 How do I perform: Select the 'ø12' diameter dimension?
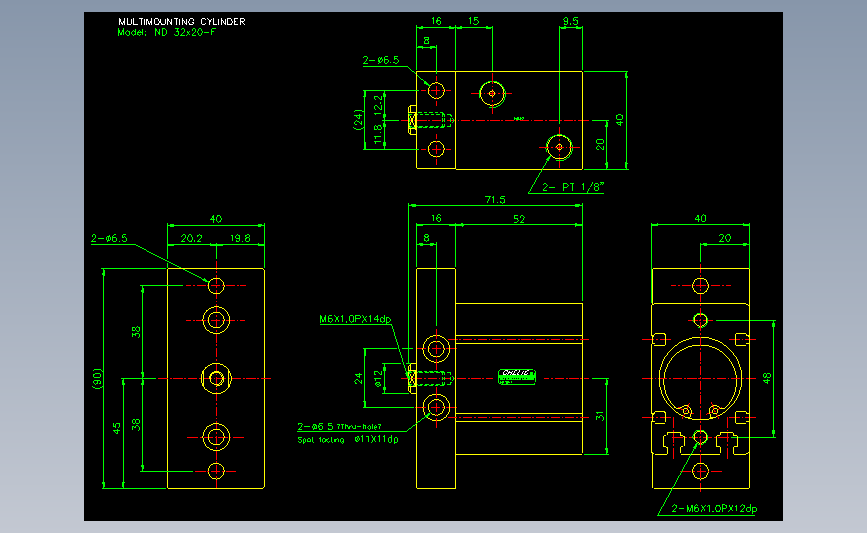[x=378, y=379]
